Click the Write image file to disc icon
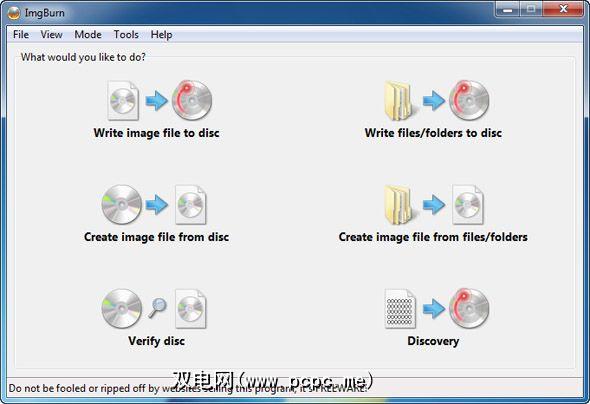This screenshot has width=590, height=404. point(160,100)
